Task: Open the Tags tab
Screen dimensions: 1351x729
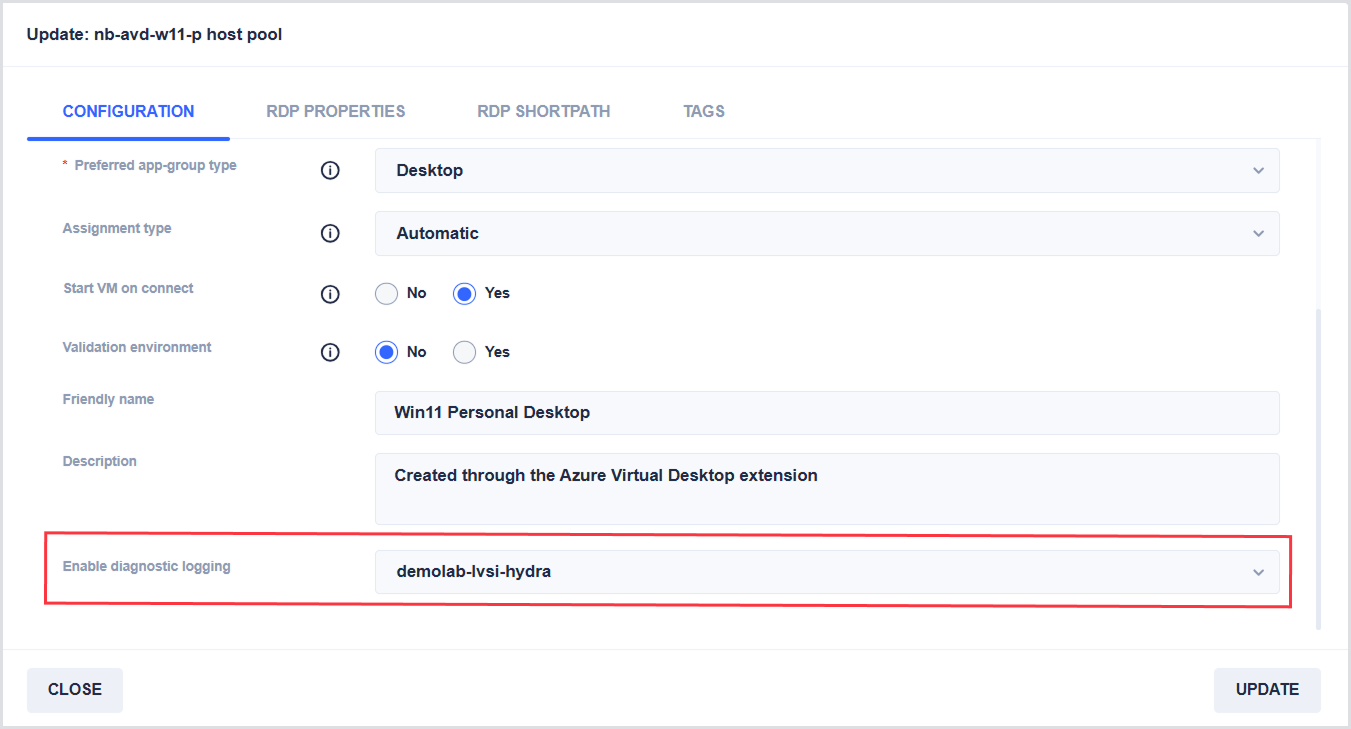Action: click(704, 111)
